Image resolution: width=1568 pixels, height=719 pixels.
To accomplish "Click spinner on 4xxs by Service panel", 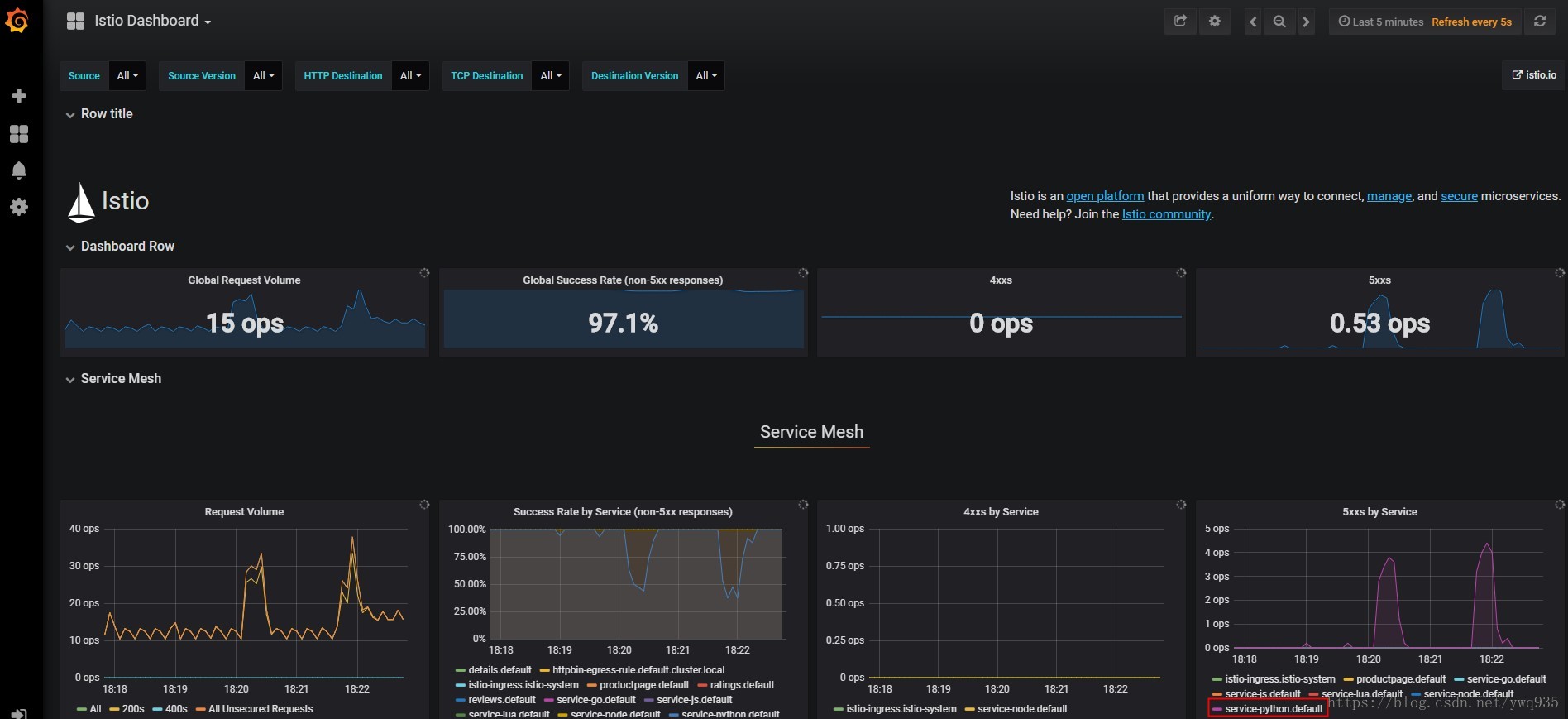I will 1181,505.
